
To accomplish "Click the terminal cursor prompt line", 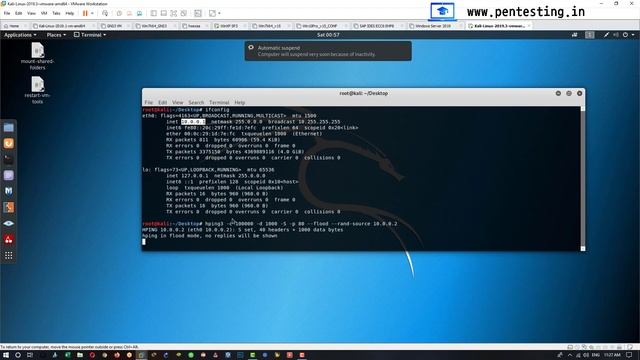I will tap(144, 242).
